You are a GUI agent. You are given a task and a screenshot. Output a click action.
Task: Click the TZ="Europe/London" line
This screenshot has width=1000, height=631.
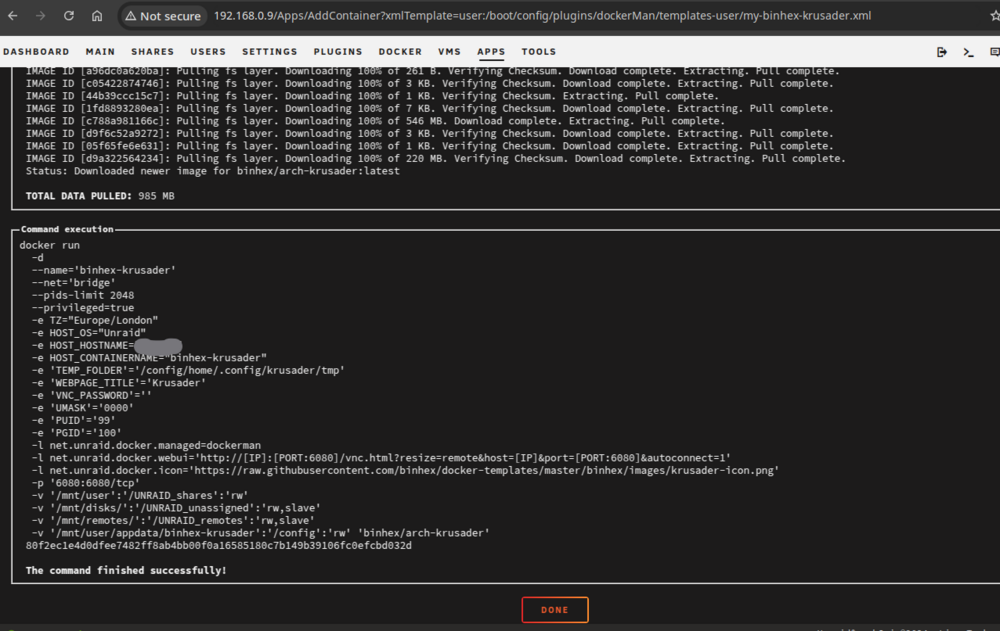click(x=94, y=320)
